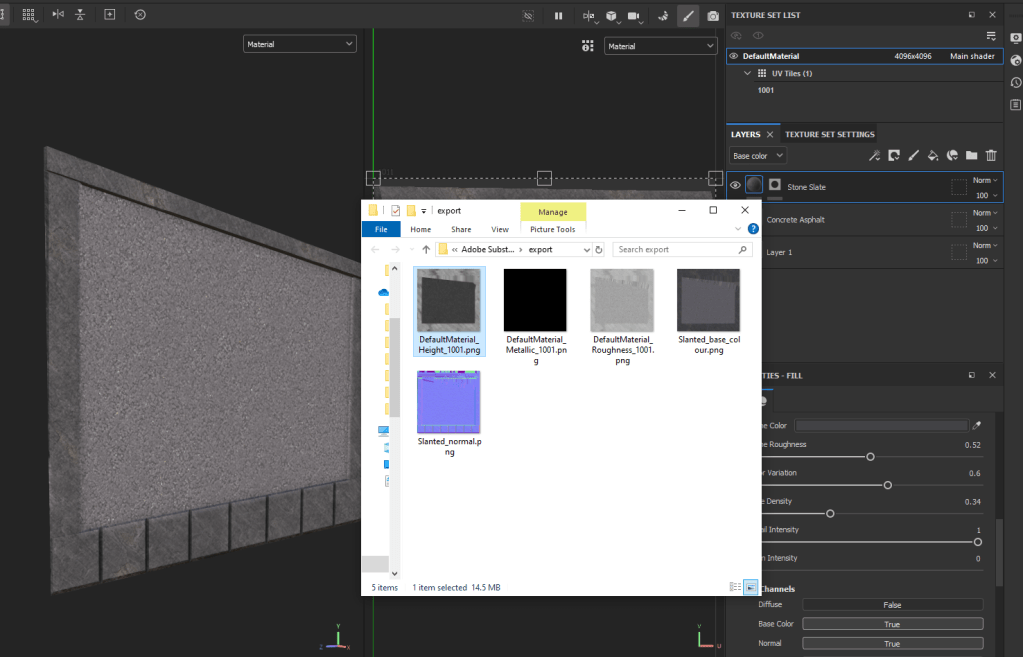The image size is (1023, 657).
Task: Toggle vertical symmetry mirror icon
Action: tap(80, 15)
